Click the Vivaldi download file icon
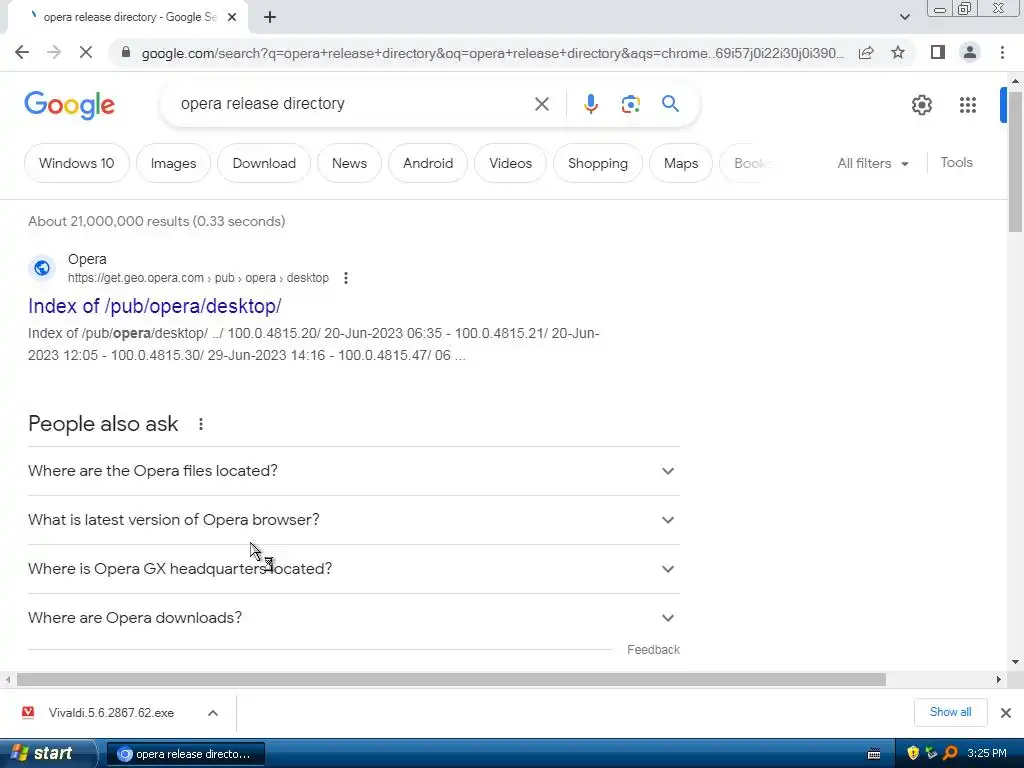The height and width of the screenshot is (768, 1024). click(28, 712)
